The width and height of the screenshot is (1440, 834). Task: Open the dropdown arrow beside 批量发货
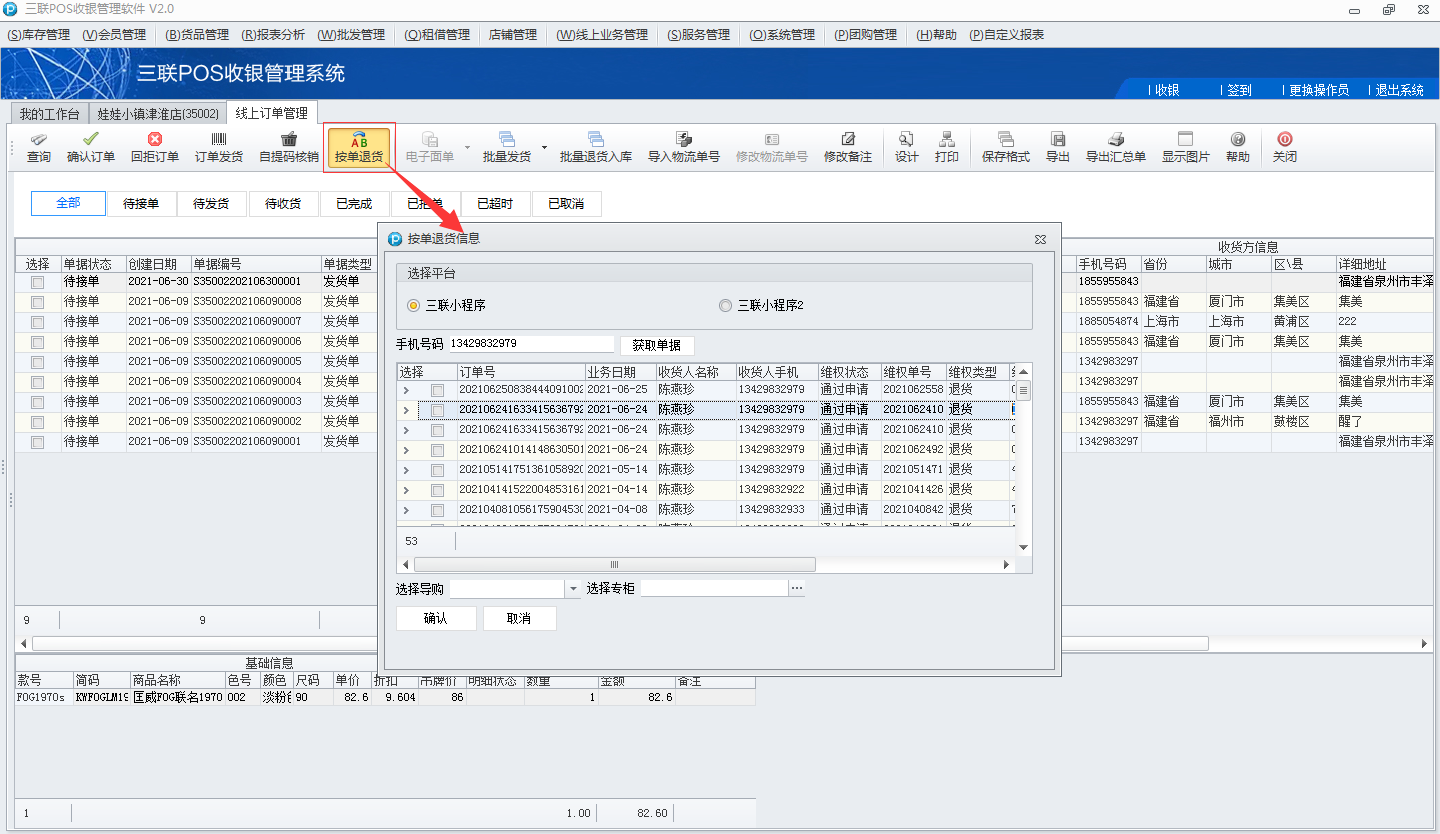click(544, 147)
